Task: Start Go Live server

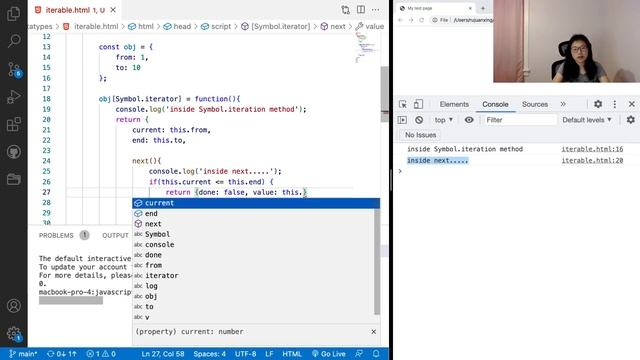Action: coord(329,354)
